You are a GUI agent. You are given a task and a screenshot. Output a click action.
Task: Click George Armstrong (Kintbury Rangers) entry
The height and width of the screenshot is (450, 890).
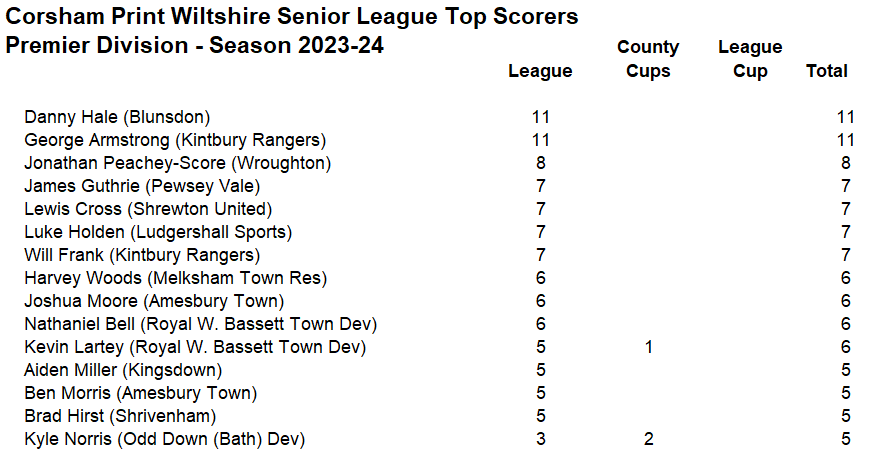pos(175,140)
